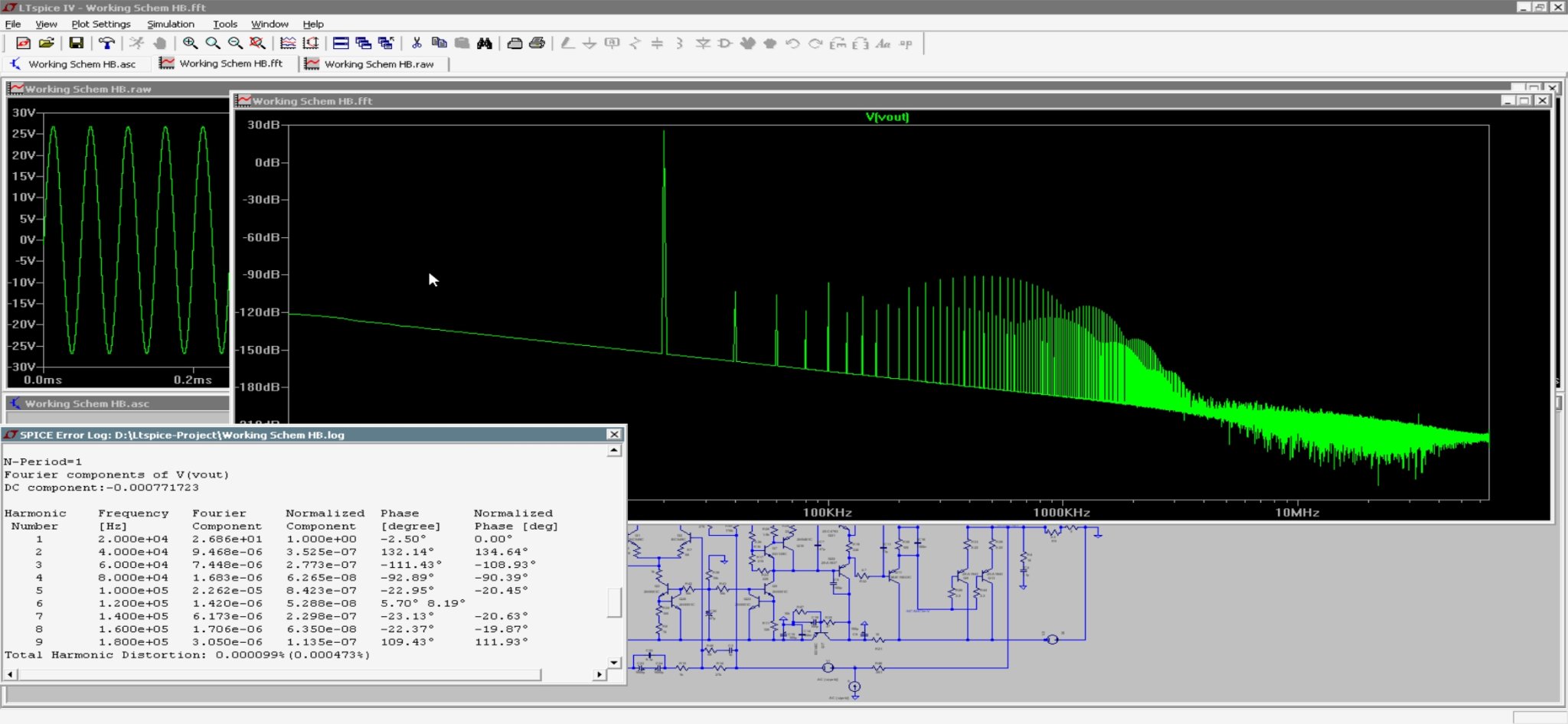Click the Cut scissors icon

point(416,44)
